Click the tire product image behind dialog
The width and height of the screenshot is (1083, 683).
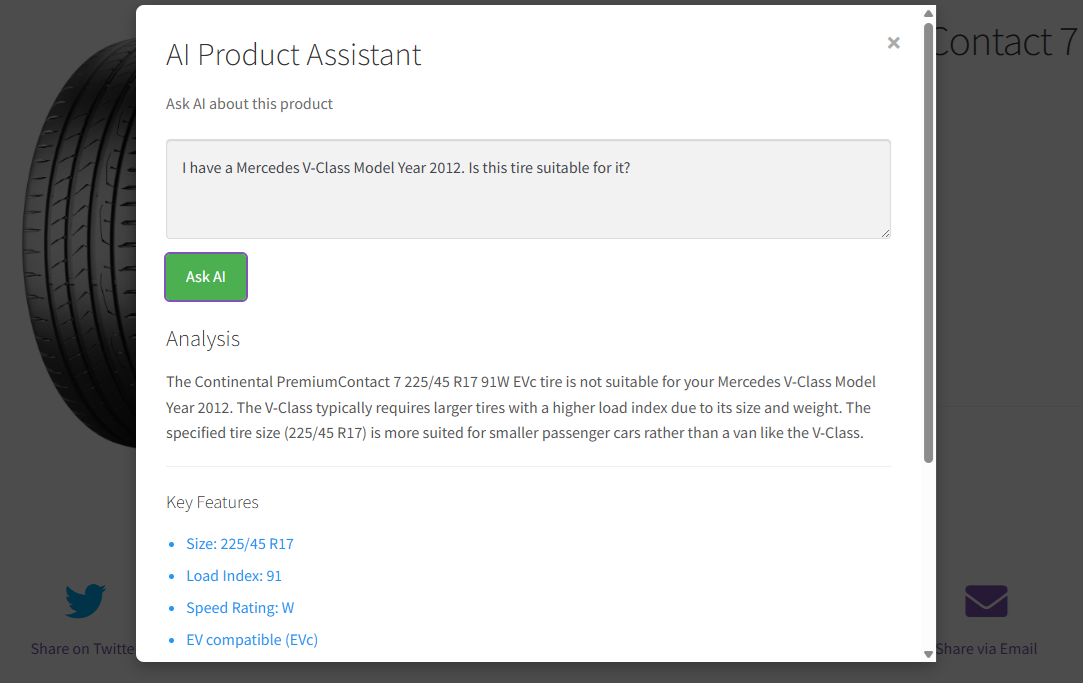click(x=79, y=242)
